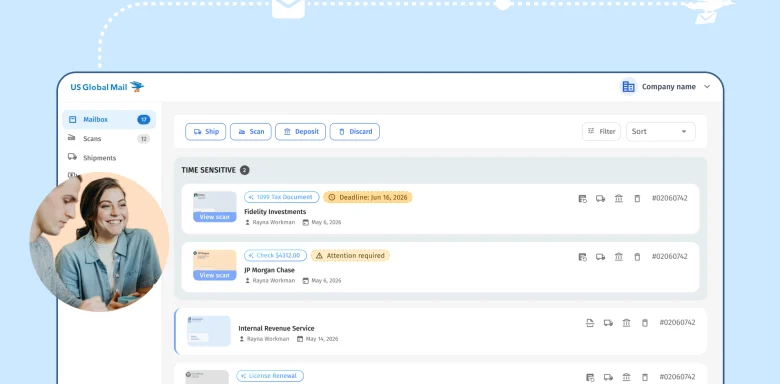Expand the Company name account menu
This screenshot has height=384, width=780.
[x=707, y=87]
